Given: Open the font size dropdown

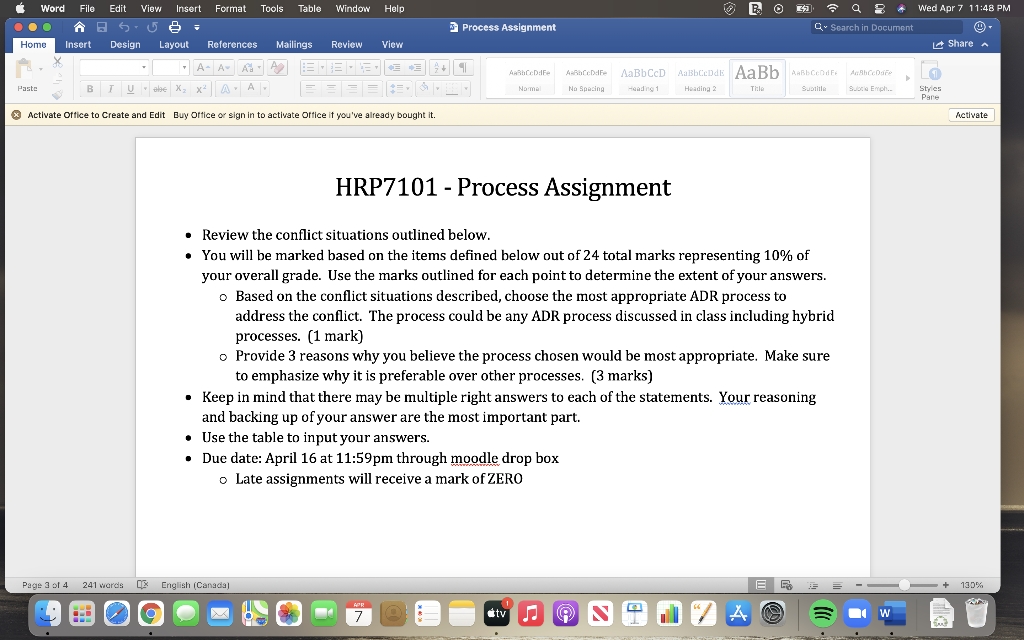Looking at the screenshot, I should pyautogui.click(x=184, y=66).
